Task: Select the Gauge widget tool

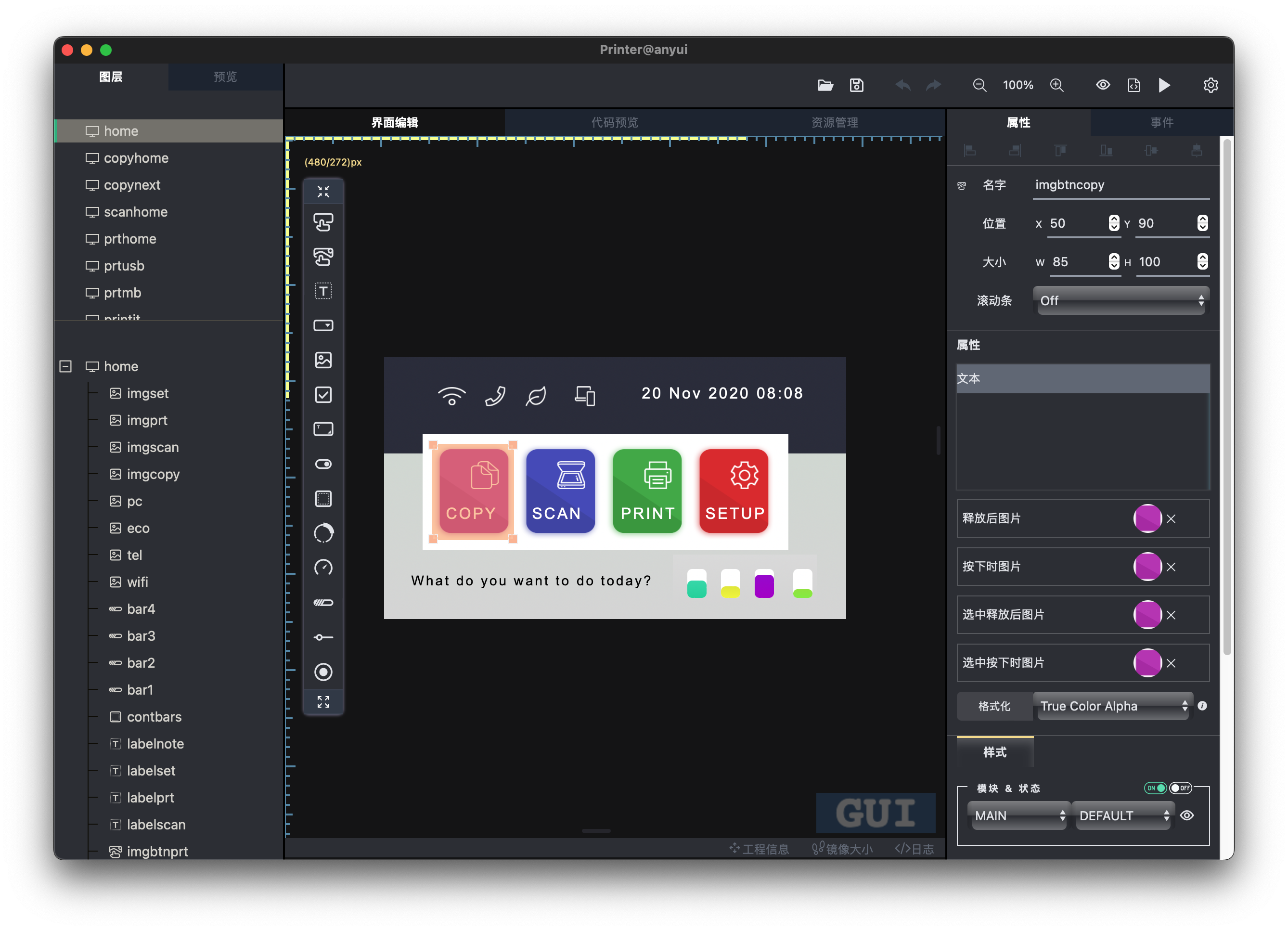Action: point(324,567)
